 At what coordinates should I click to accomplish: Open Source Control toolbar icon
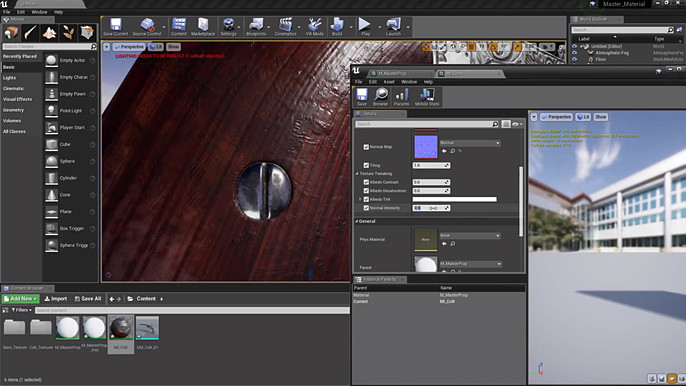coord(147,27)
